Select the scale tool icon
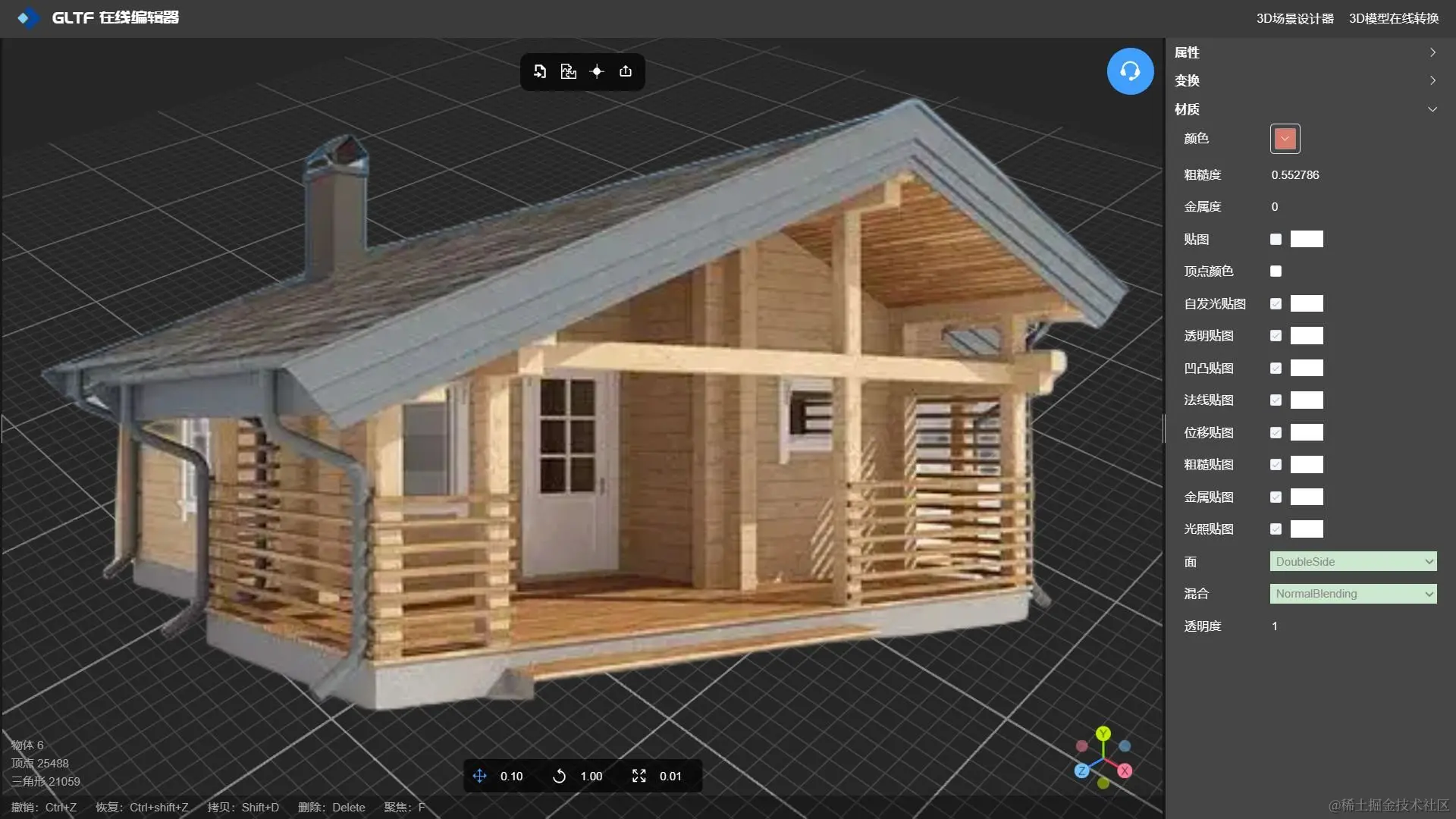1456x819 pixels. coord(639,776)
